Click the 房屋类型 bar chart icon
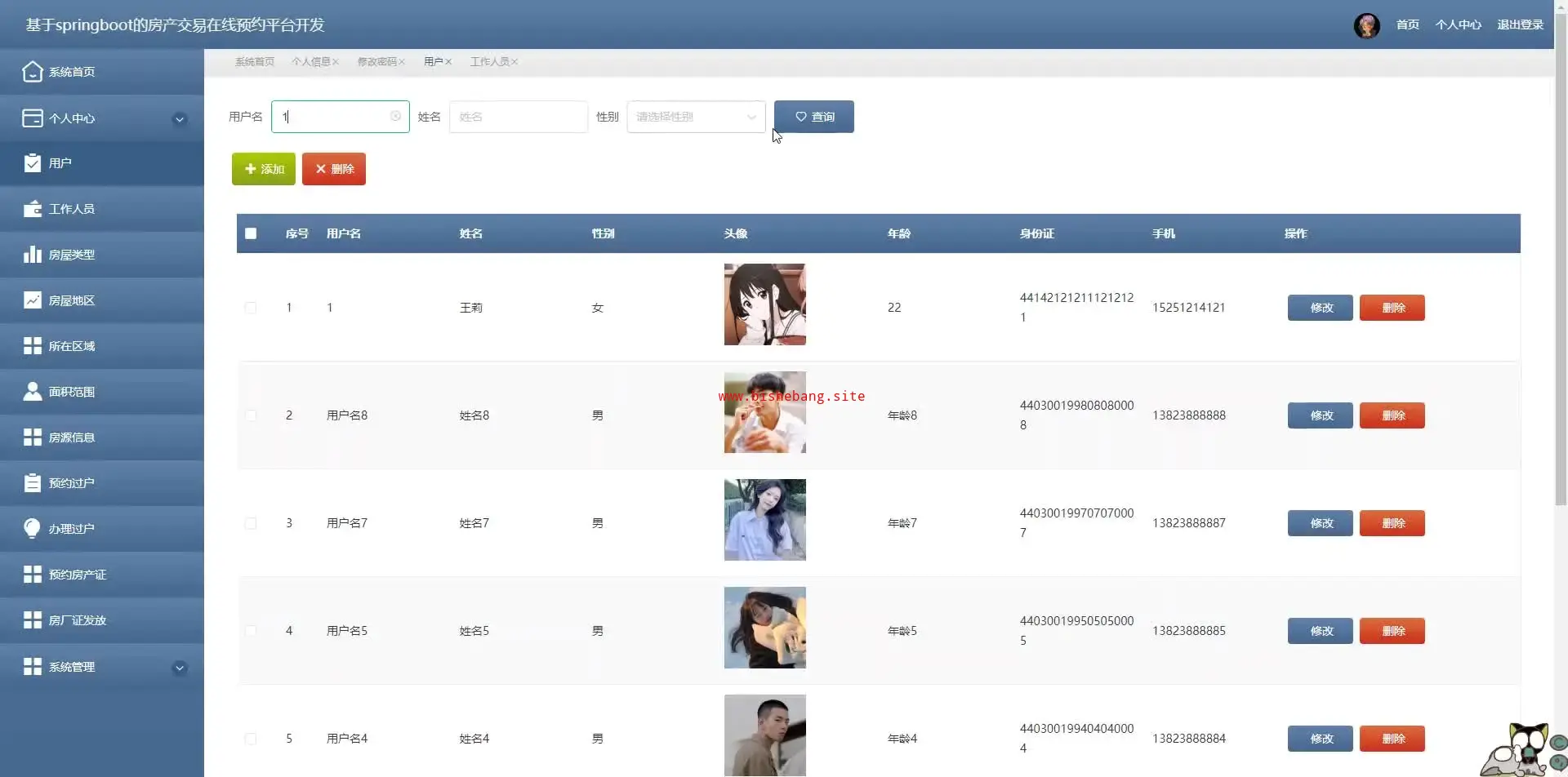 pyautogui.click(x=32, y=255)
